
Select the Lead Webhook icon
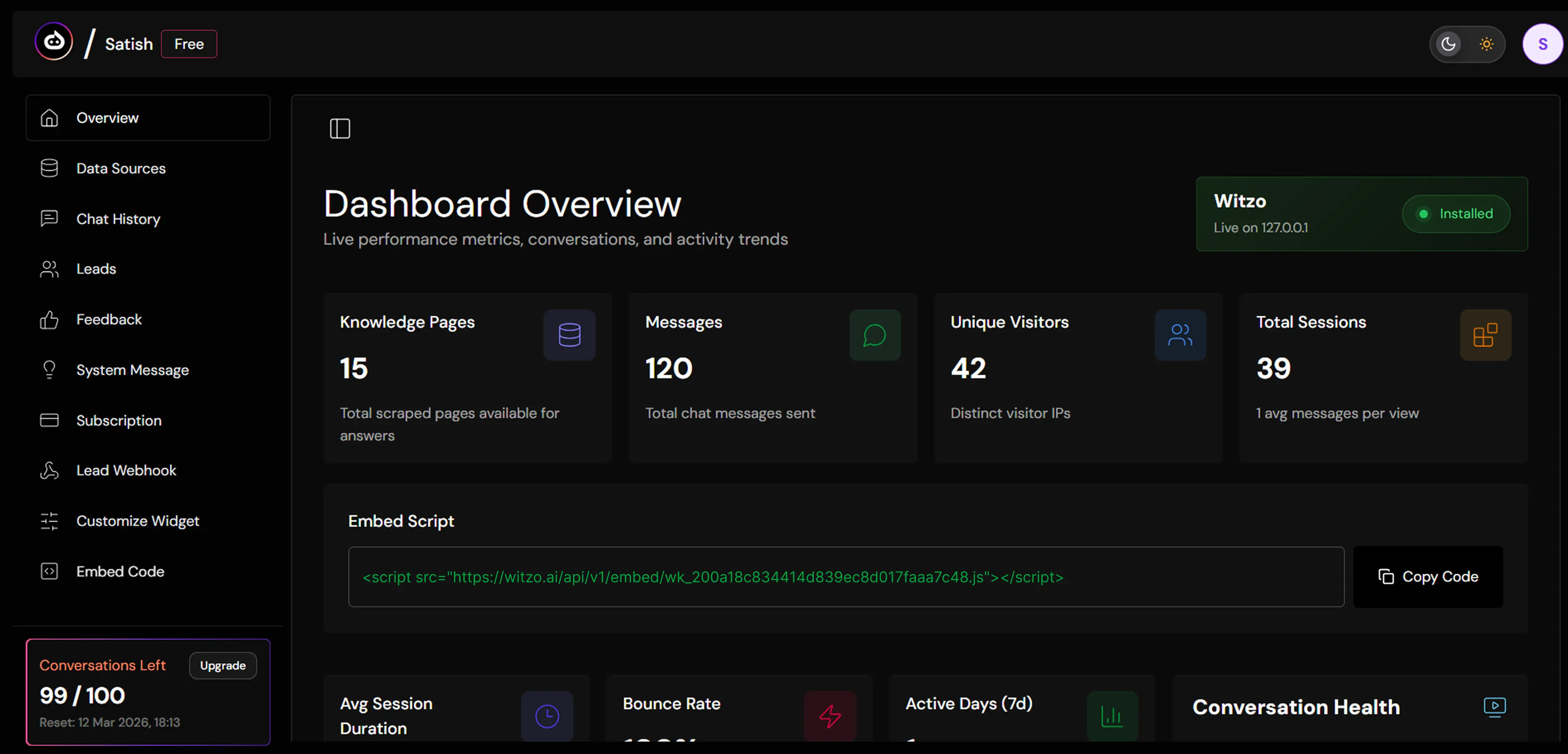point(49,470)
